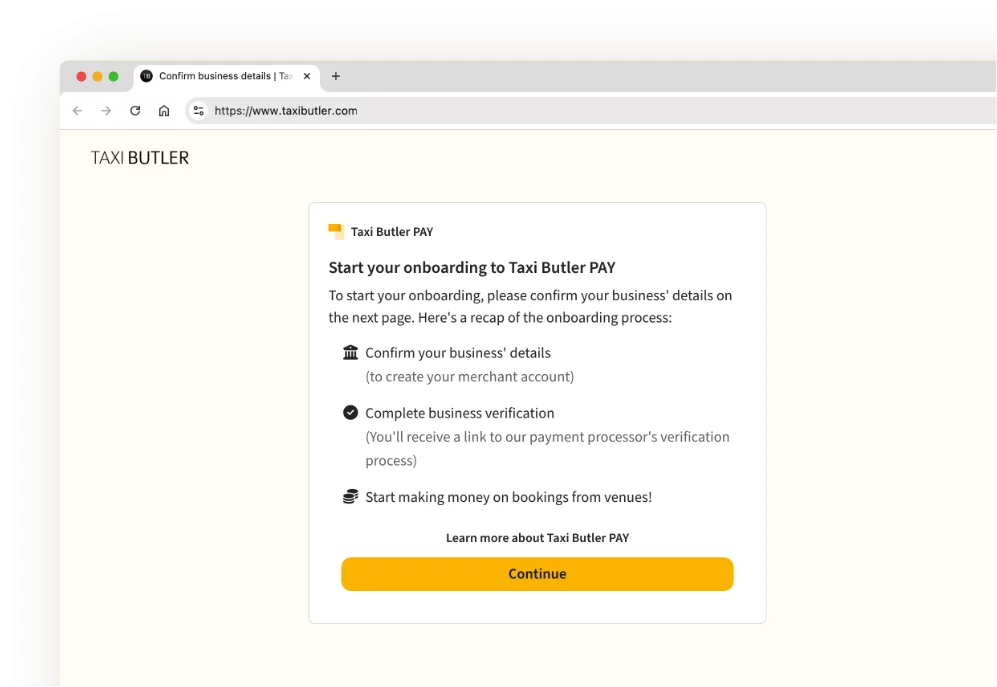Click the yellow macOS minimize button
Viewport: 997px width, 687px height.
tap(97, 76)
